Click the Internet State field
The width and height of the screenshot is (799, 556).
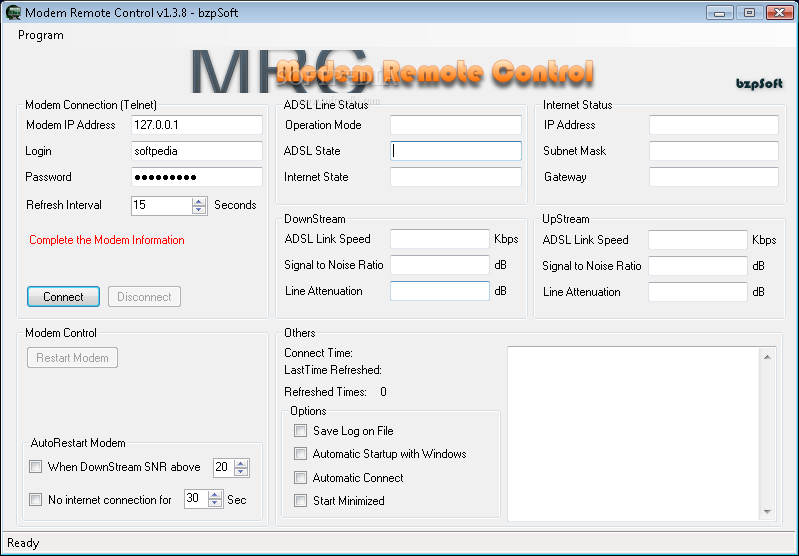click(x=456, y=177)
